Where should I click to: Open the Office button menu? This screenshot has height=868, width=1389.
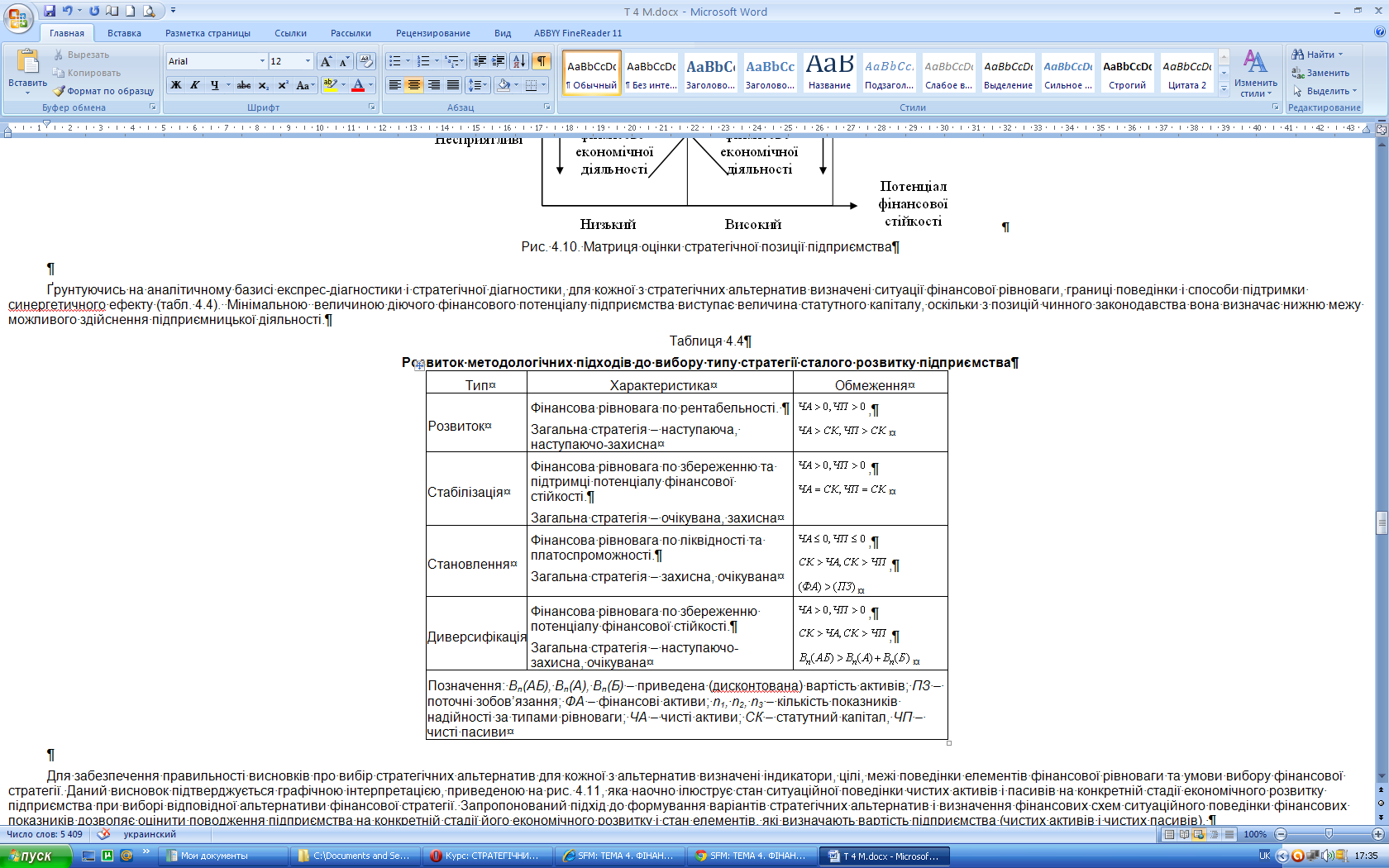[x=18, y=18]
